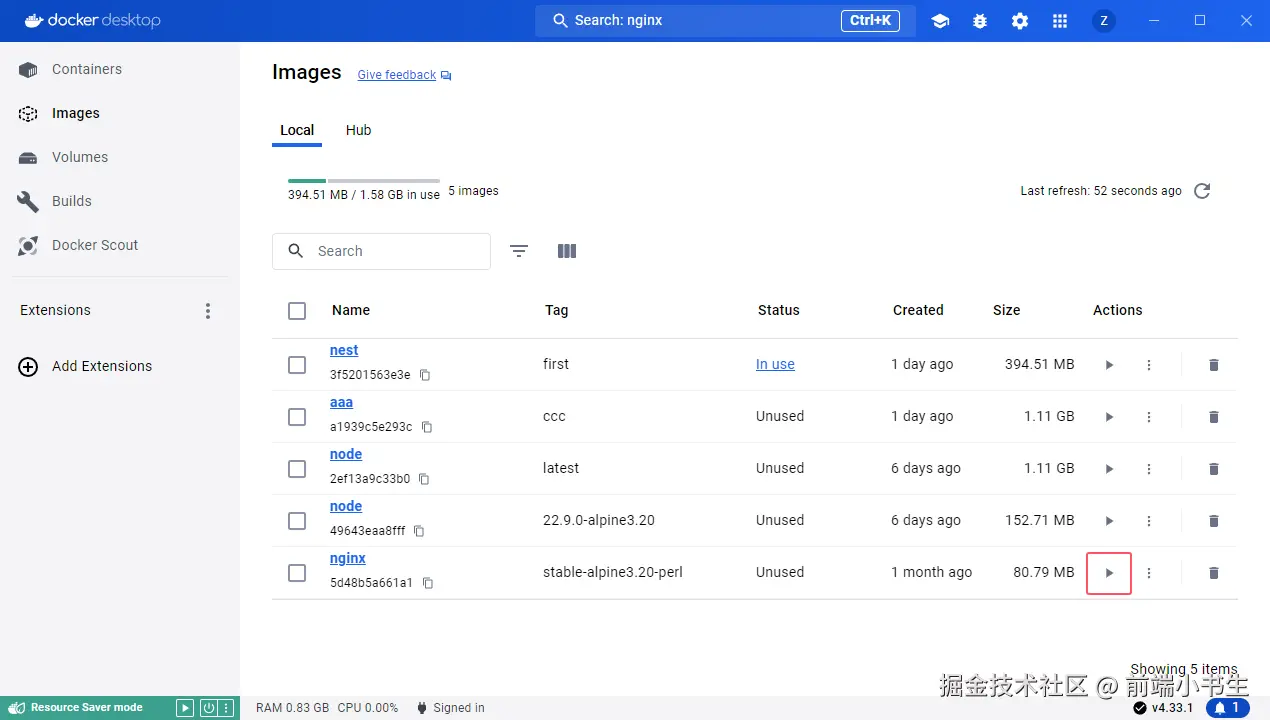Click the power icon in status bar
This screenshot has width=1270, height=720.
(209, 708)
